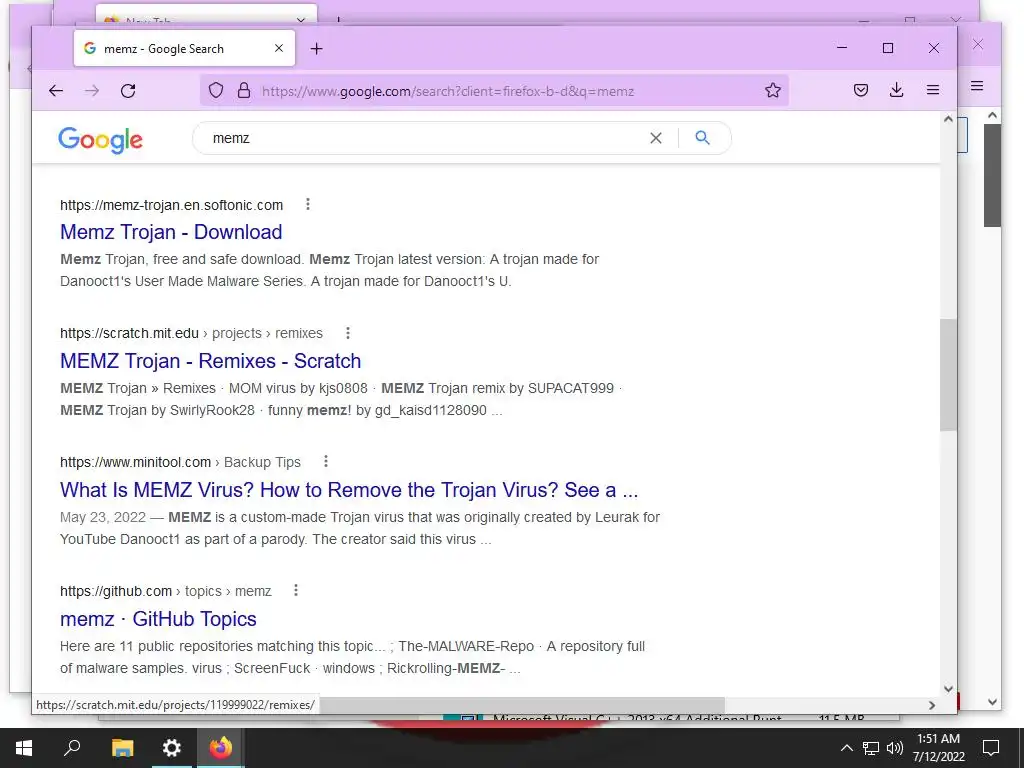
Task: Click scrollbar down arrow in front window
Action: [x=948, y=689]
